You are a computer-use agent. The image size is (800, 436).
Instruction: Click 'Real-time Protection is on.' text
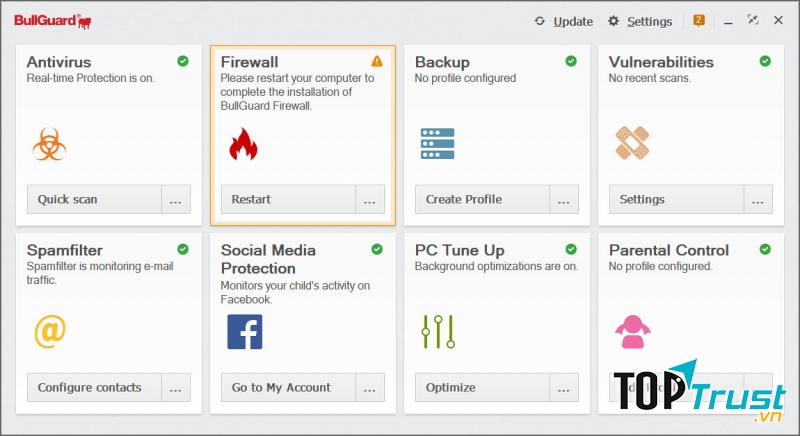(90, 78)
